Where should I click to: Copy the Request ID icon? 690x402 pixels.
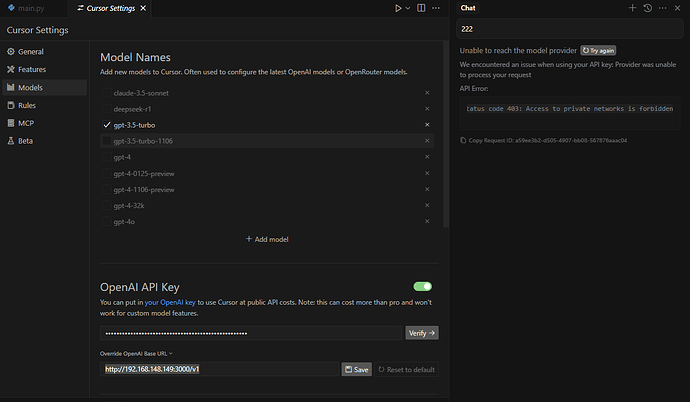[x=463, y=140]
